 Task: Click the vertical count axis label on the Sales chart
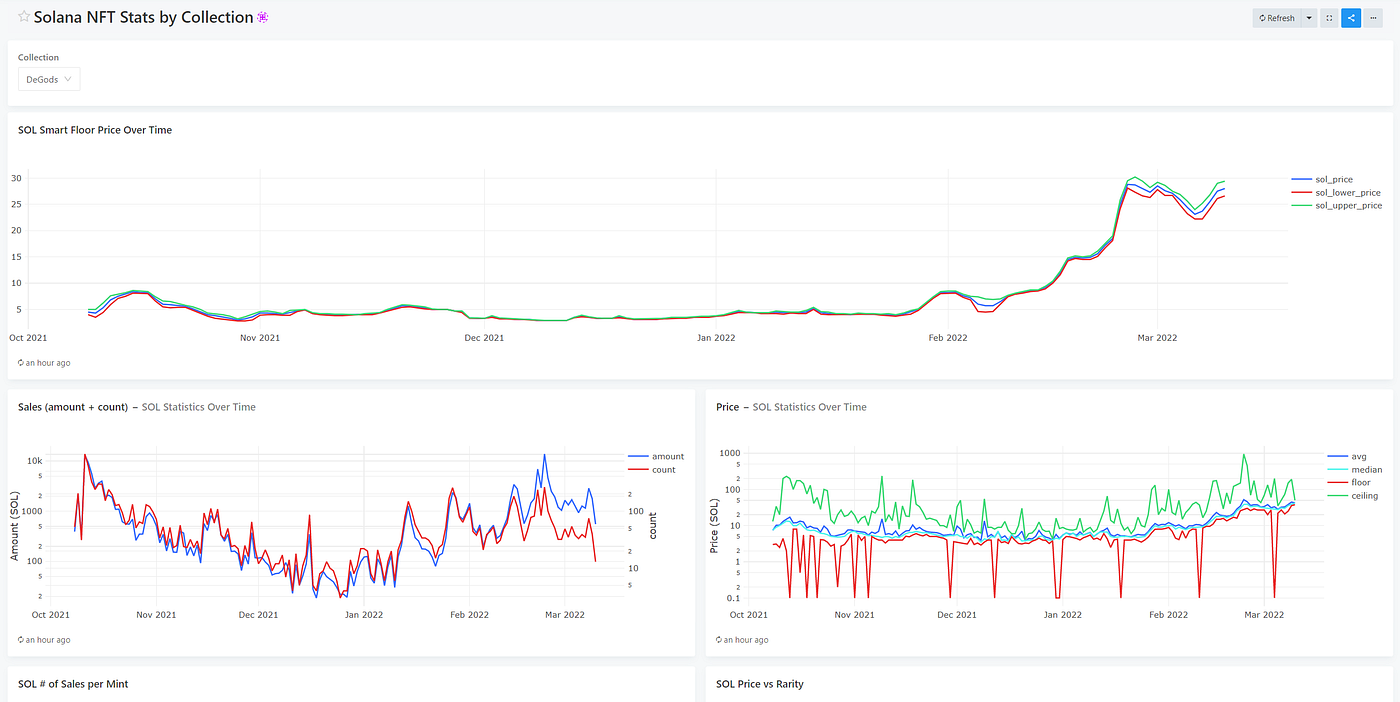pos(652,526)
